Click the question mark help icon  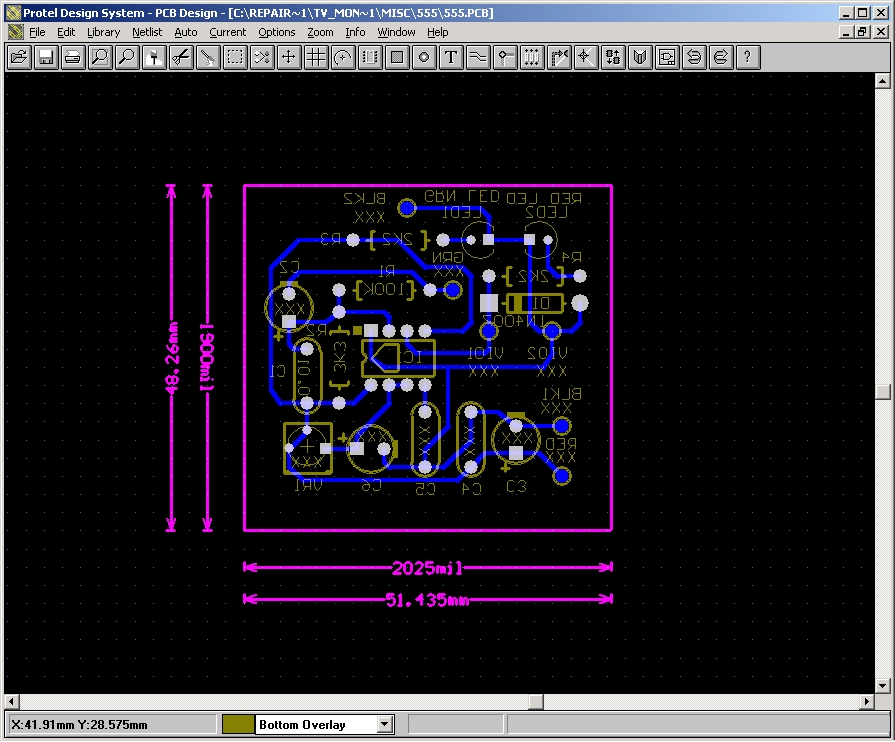(x=747, y=57)
